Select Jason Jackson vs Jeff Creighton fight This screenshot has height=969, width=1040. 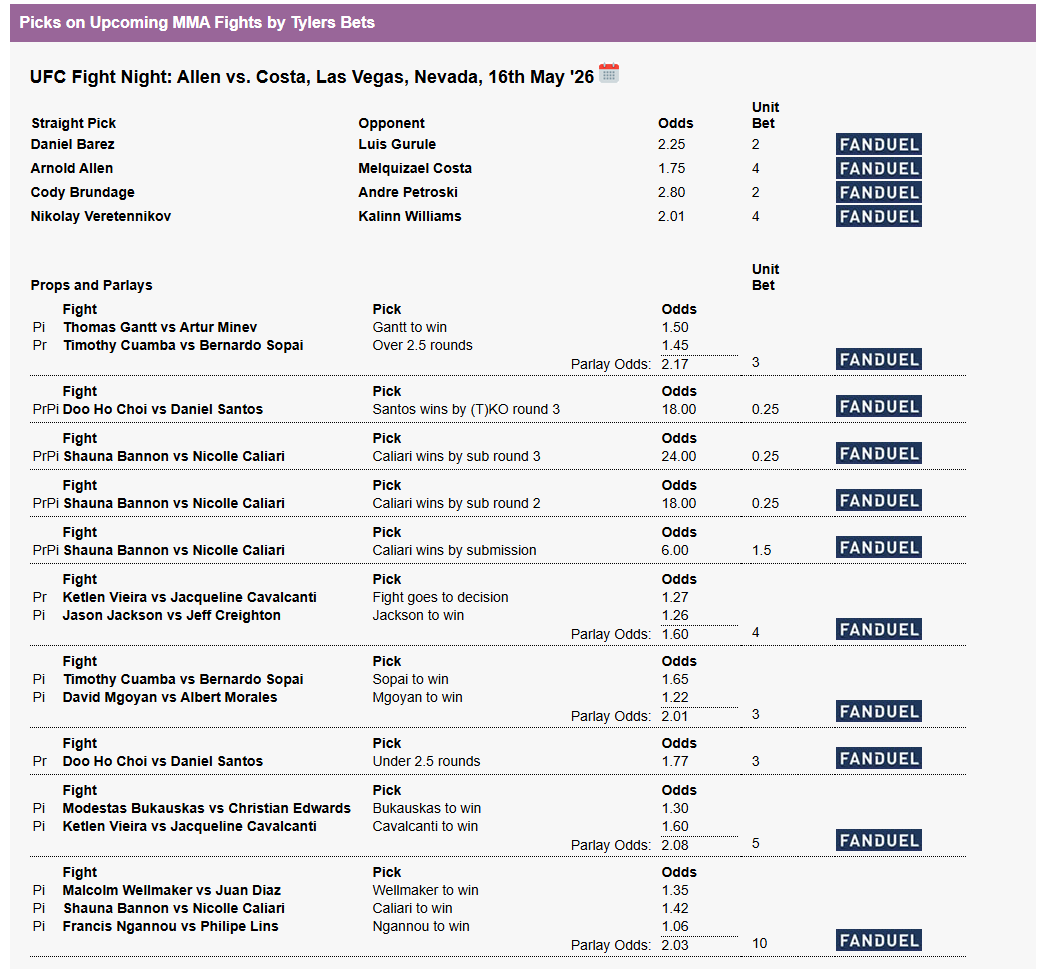pyautogui.click(x=172, y=615)
